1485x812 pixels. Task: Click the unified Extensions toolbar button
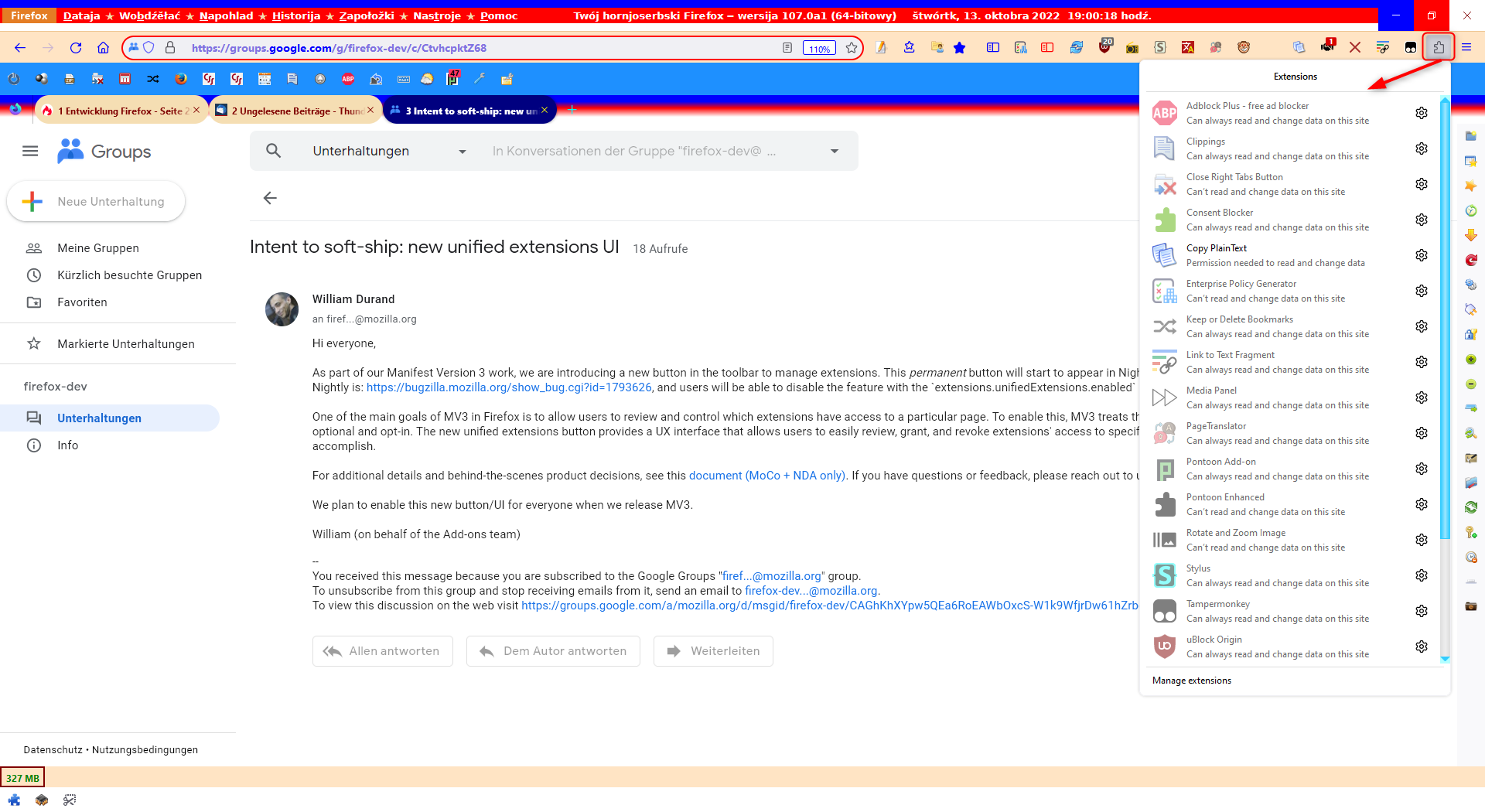pos(1439,47)
